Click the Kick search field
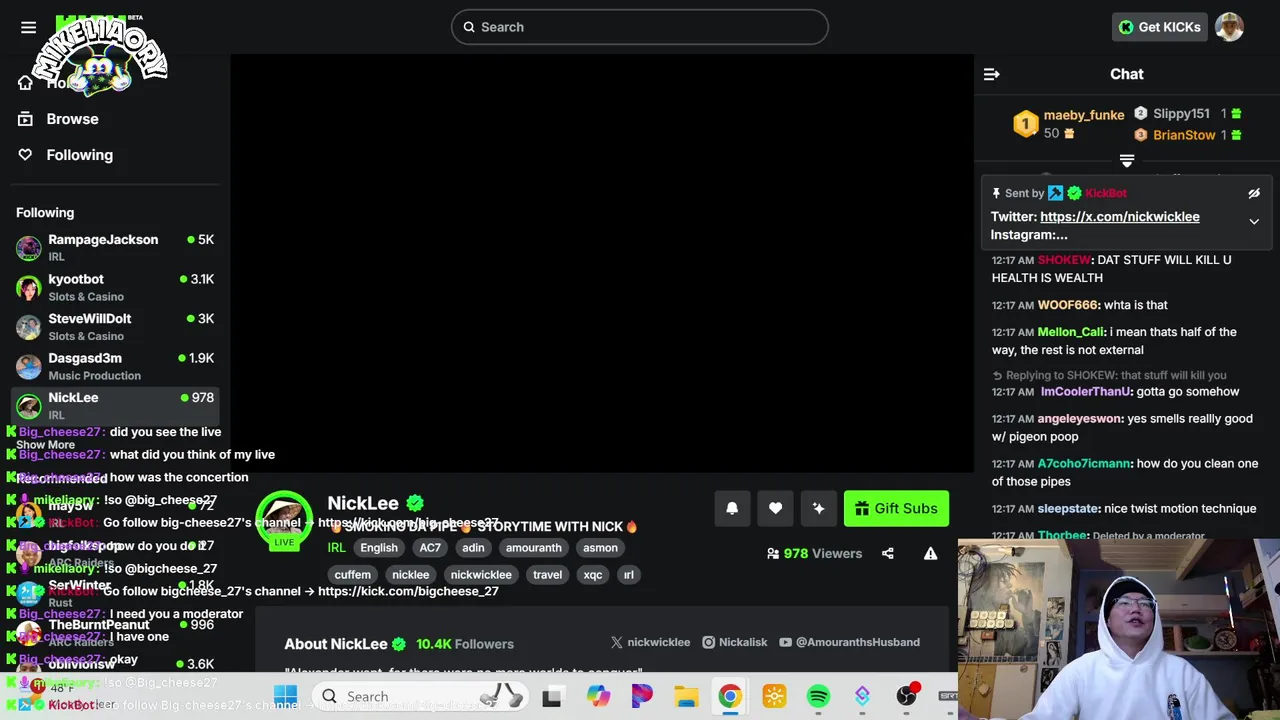 pos(640,27)
